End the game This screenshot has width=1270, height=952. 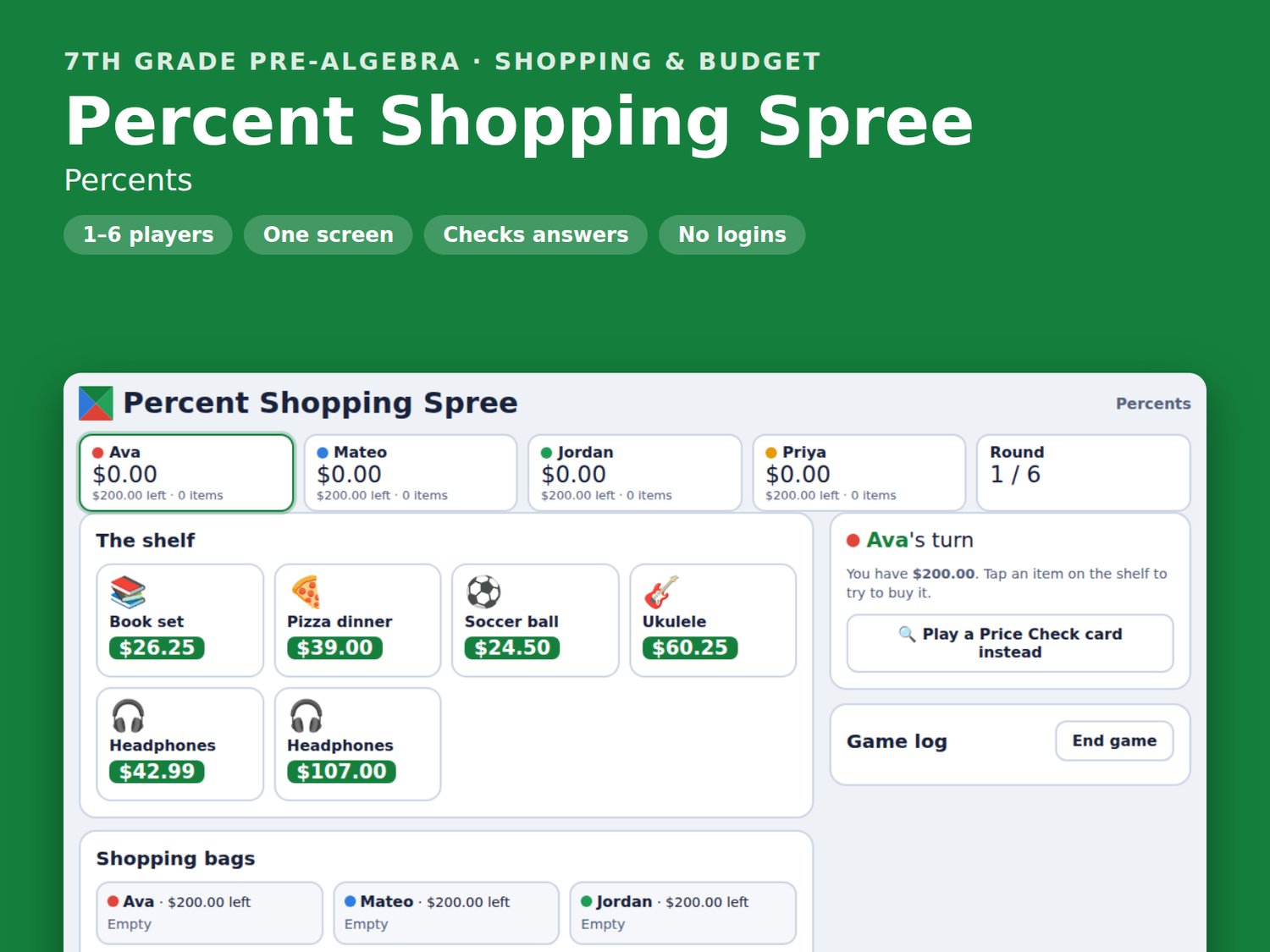pos(1114,740)
